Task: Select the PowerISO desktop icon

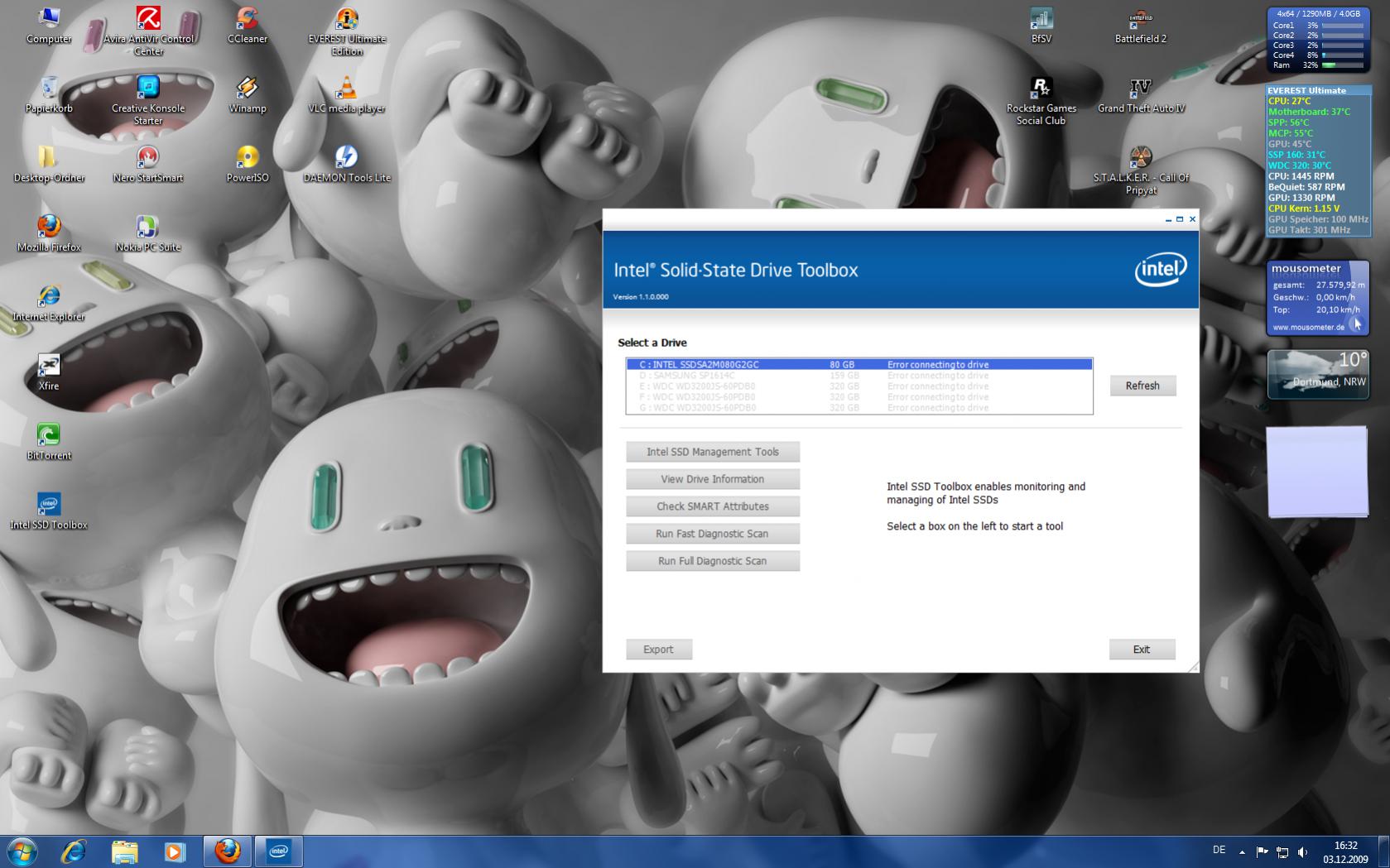Action: point(248,164)
